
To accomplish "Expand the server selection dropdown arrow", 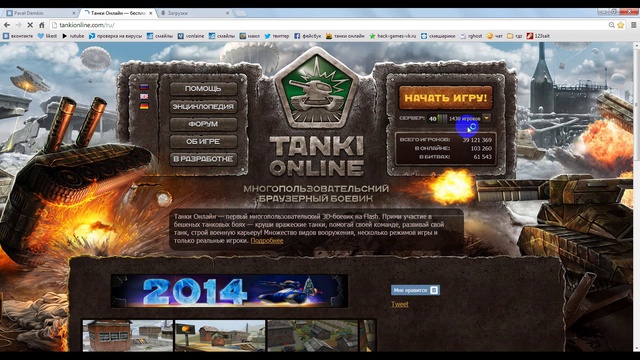I will pos(487,118).
